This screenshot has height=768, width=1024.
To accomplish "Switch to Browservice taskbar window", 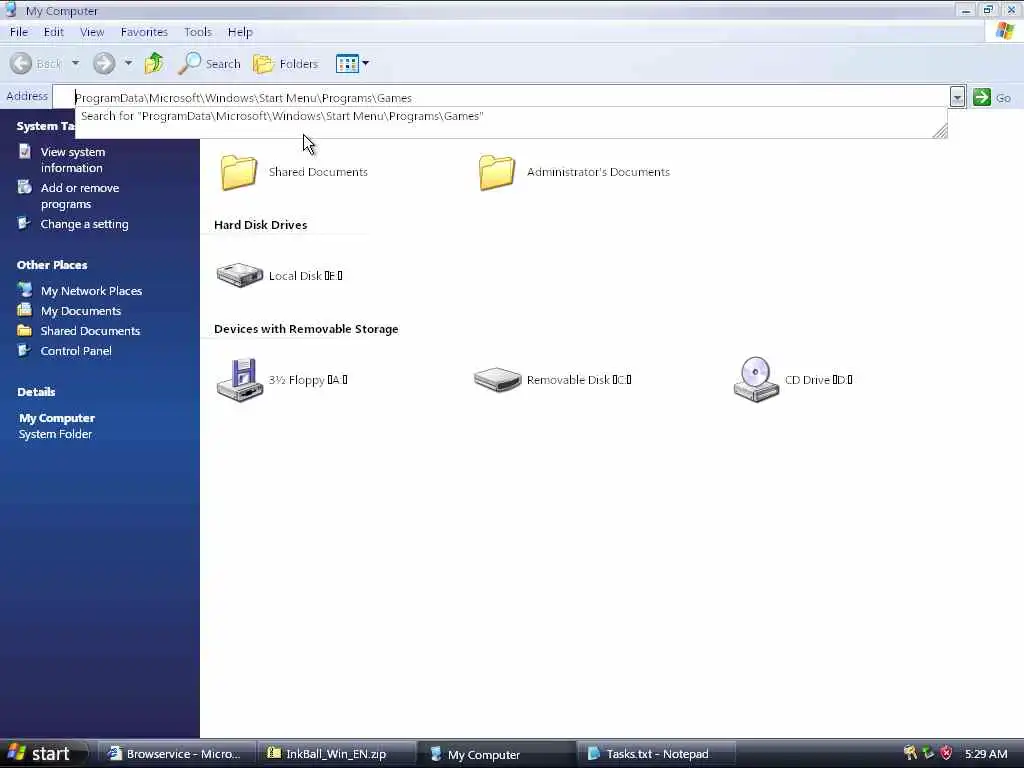I will (x=175, y=754).
